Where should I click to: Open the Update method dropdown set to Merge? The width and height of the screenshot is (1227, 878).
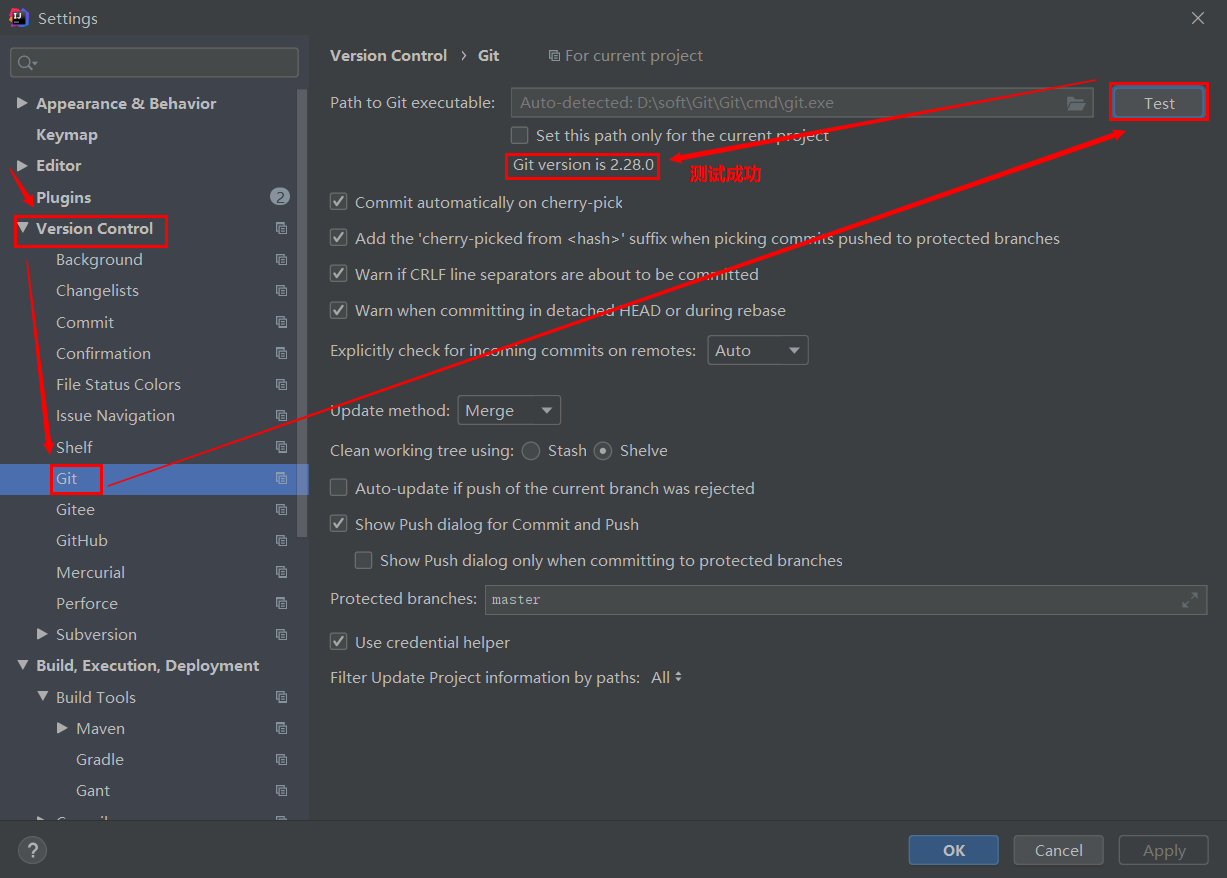coord(509,410)
